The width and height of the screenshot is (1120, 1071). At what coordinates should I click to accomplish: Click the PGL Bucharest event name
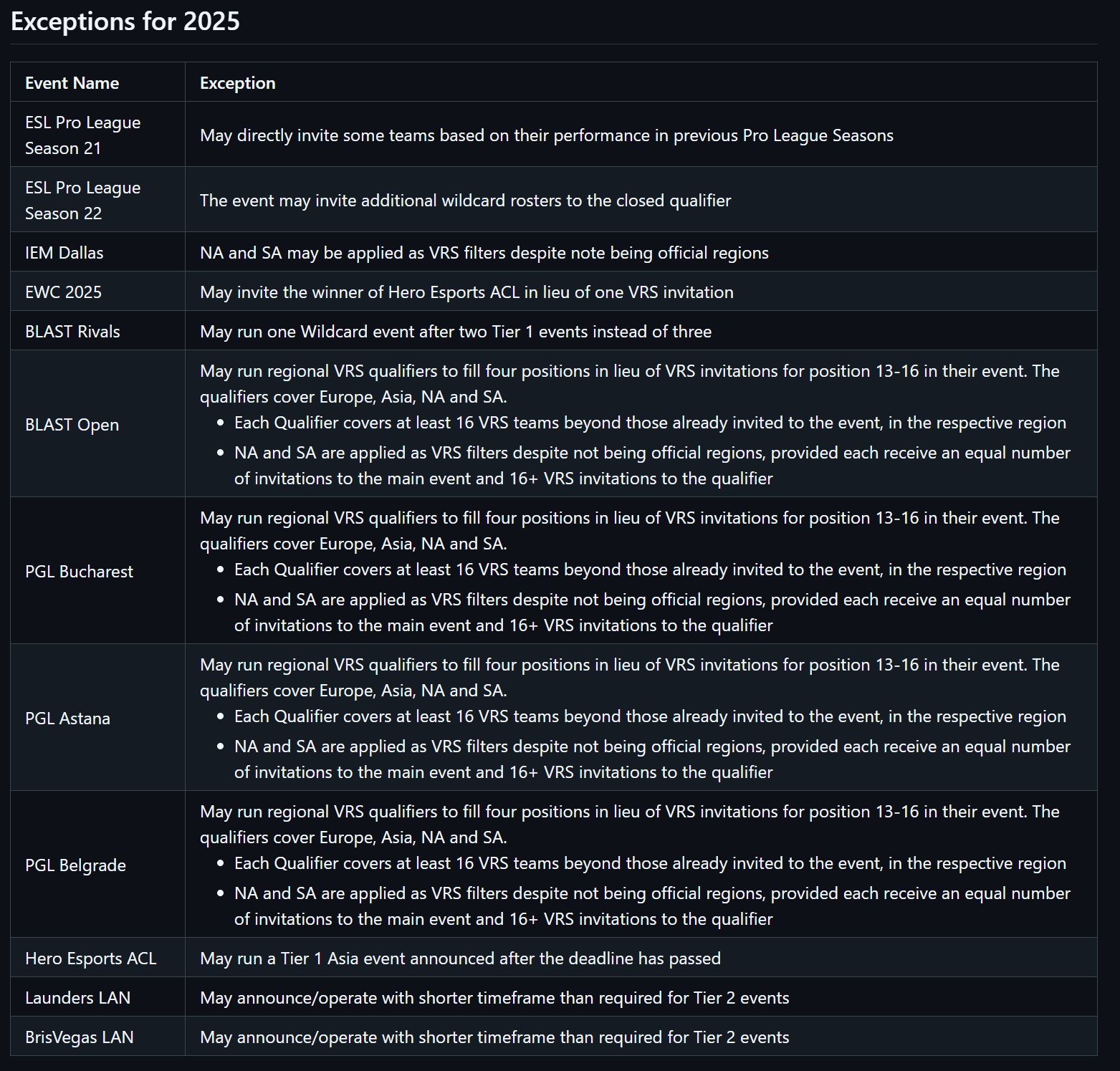(x=79, y=572)
